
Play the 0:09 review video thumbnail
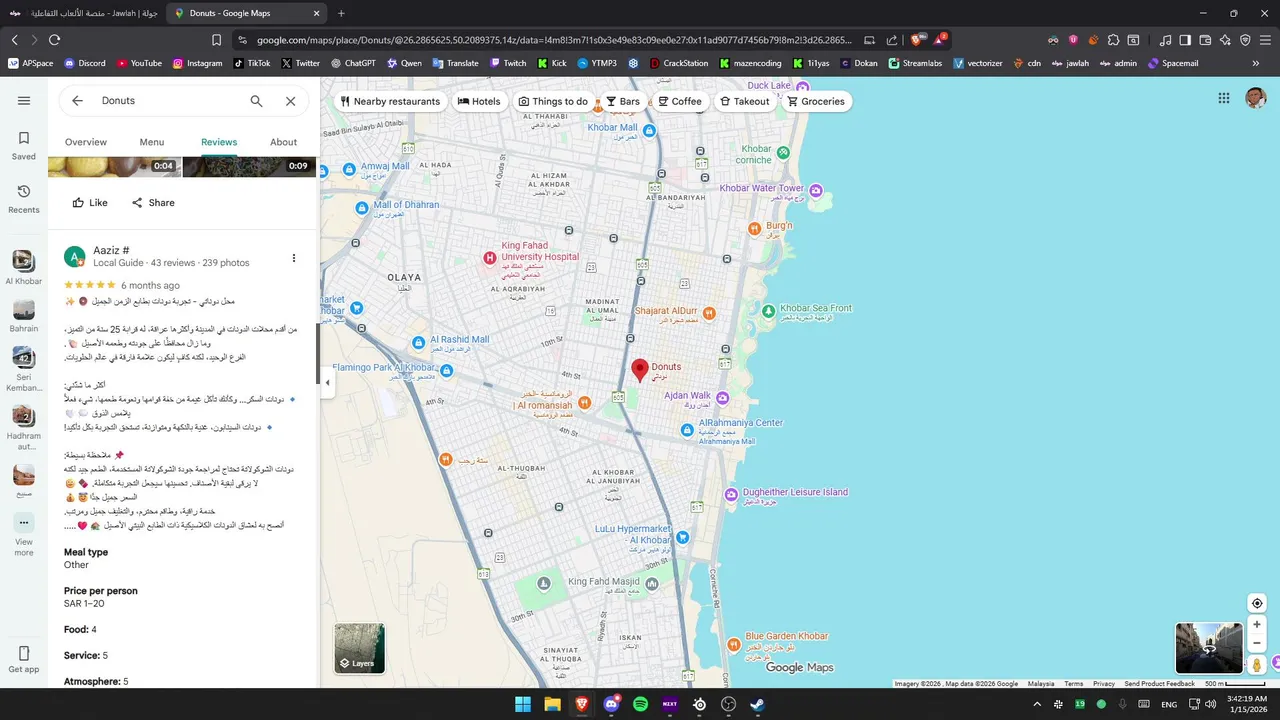click(249, 167)
